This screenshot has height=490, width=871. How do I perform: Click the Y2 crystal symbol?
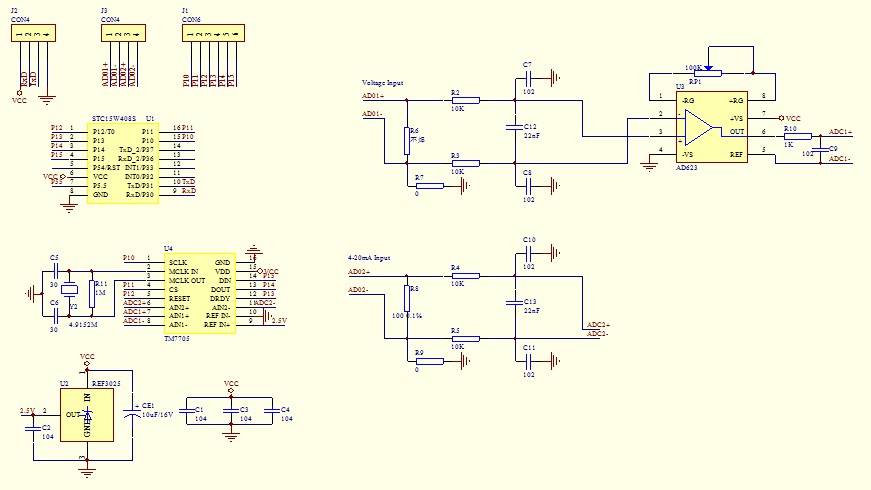69,289
